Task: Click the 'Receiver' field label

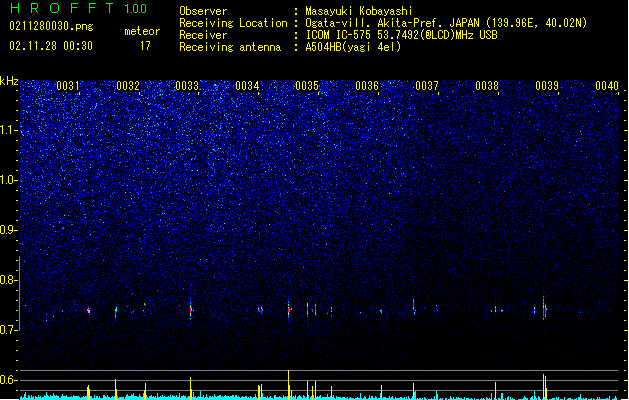Action: tap(203, 35)
